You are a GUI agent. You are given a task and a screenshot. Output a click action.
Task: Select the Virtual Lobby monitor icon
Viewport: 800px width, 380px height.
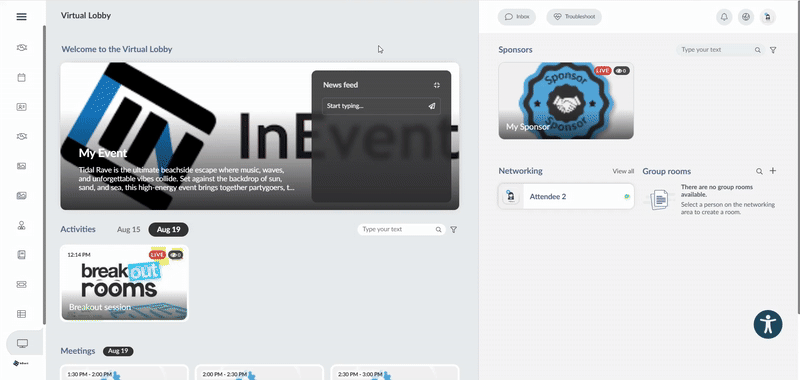pos(22,343)
